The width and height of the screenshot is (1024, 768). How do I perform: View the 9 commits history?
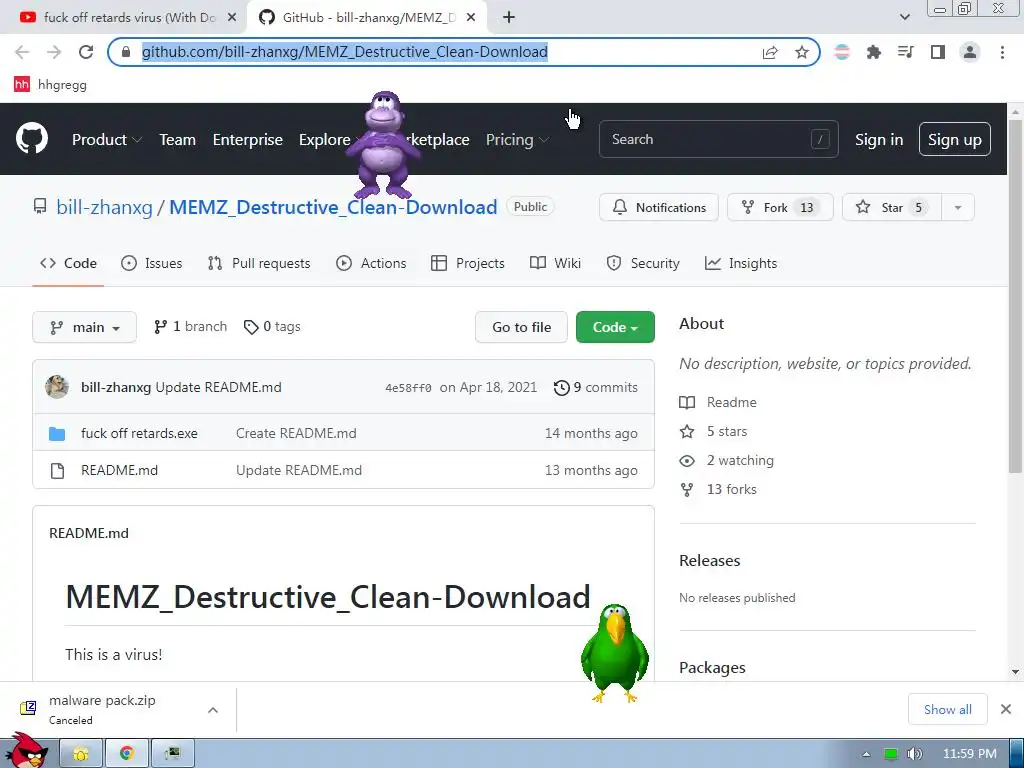596,387
